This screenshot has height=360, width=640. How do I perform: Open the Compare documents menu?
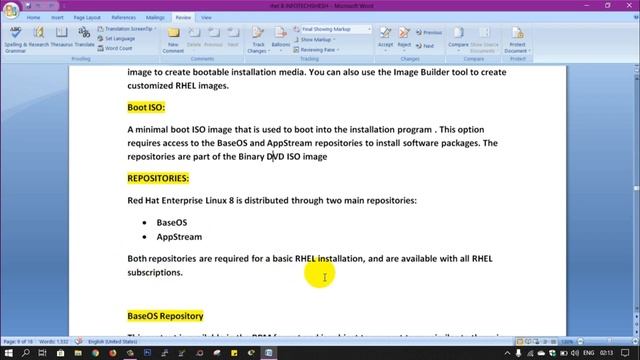(458, 40)
